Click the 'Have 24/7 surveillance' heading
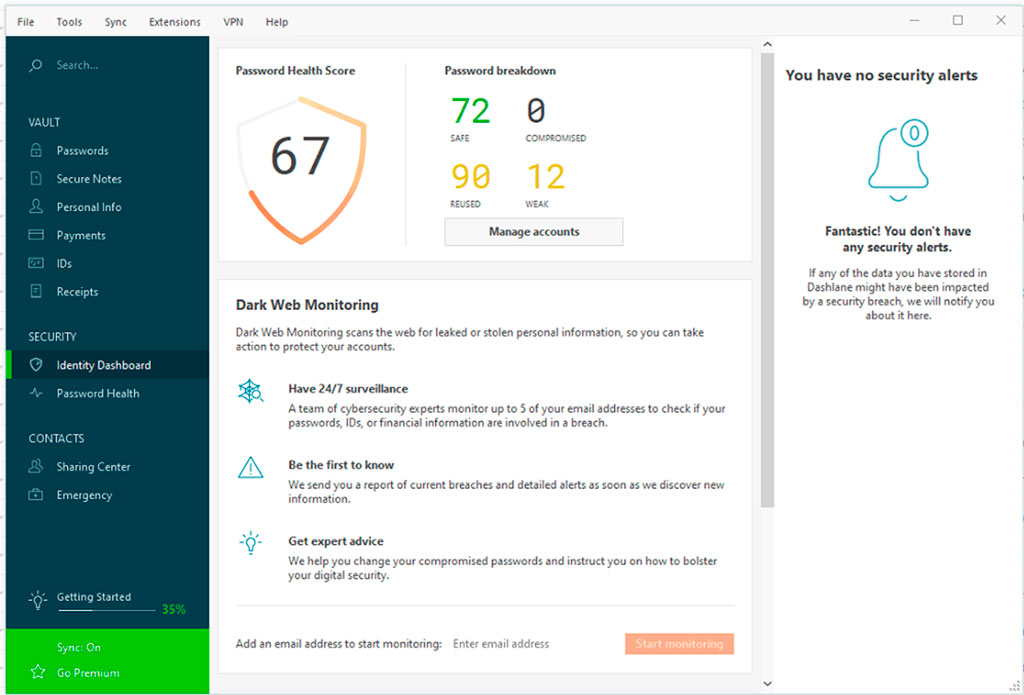This screenshot has width=1024, height=695. pos(348,389)
